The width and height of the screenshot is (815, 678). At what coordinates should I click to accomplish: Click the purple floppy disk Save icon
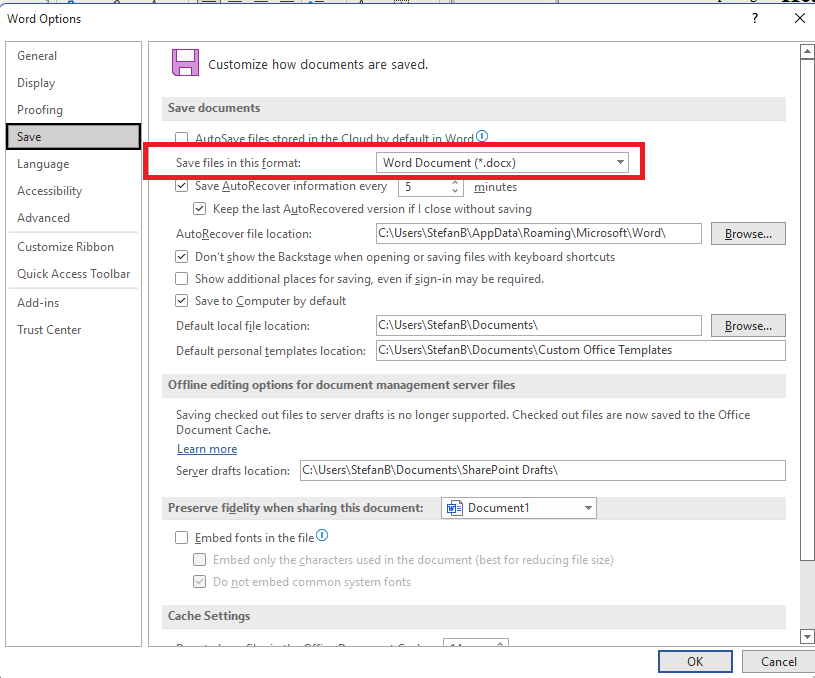[186, 62]
